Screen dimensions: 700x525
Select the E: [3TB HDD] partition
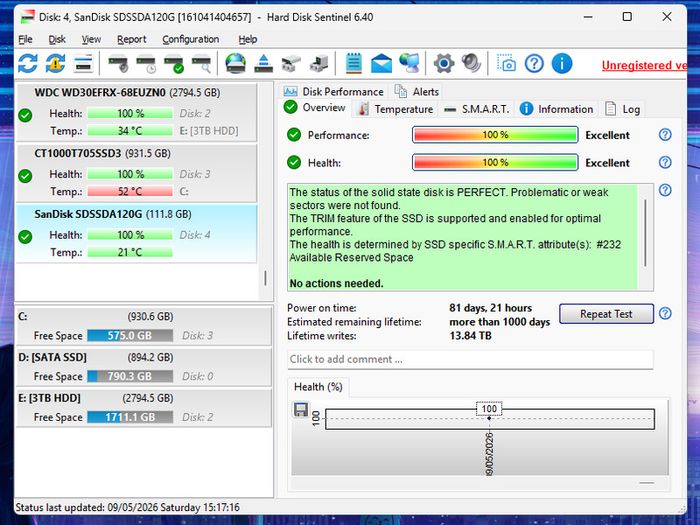pos(144,408)
